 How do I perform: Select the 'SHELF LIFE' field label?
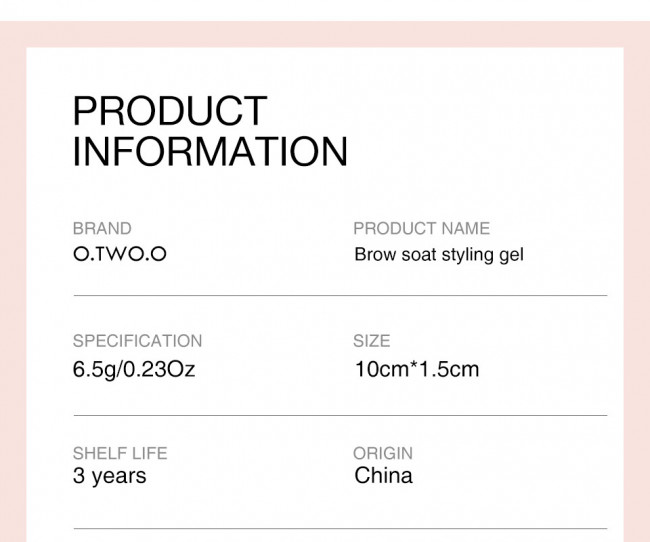[x=120, y=453]
